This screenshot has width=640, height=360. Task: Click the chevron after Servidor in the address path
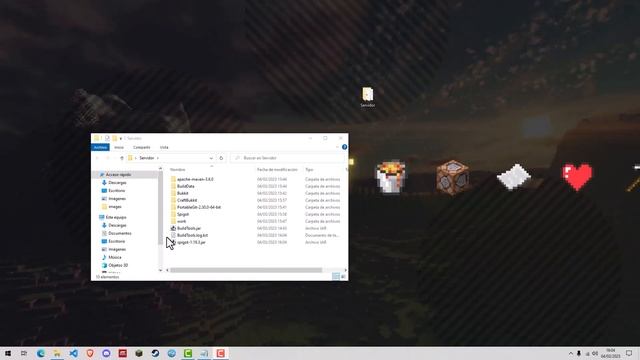click(158, 158)
